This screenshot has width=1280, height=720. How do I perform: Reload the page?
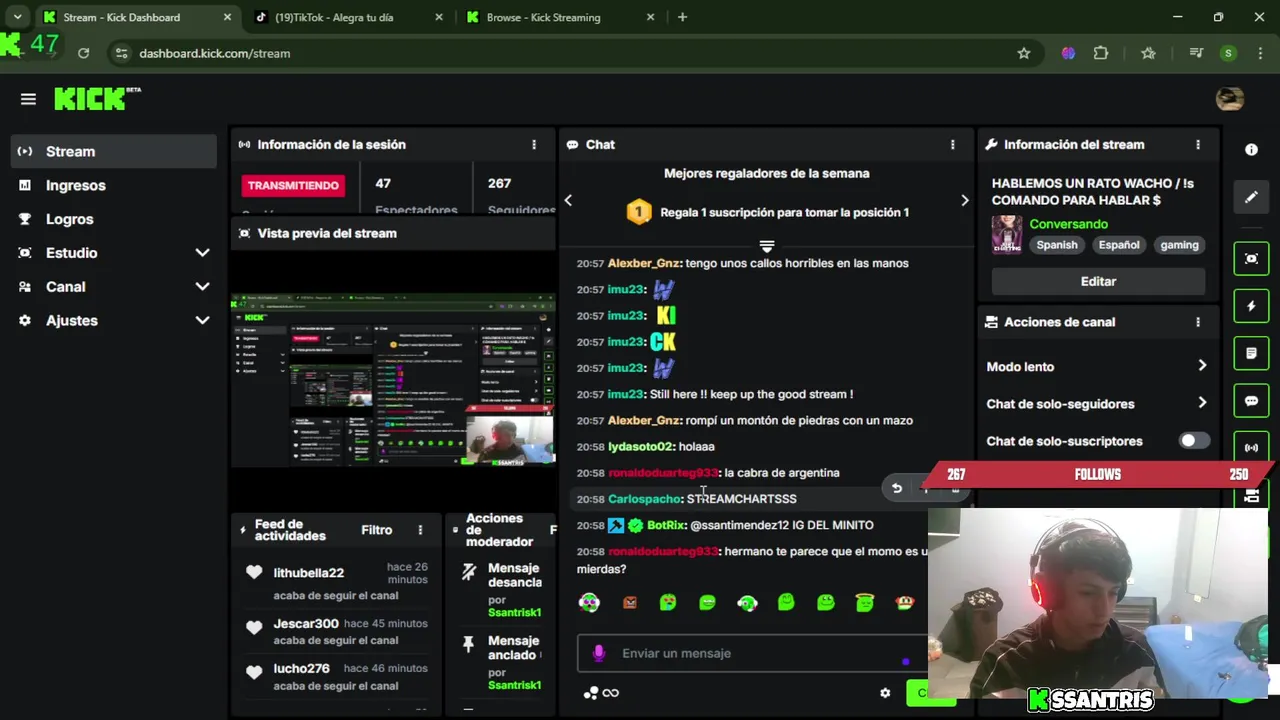coord(83,53)
